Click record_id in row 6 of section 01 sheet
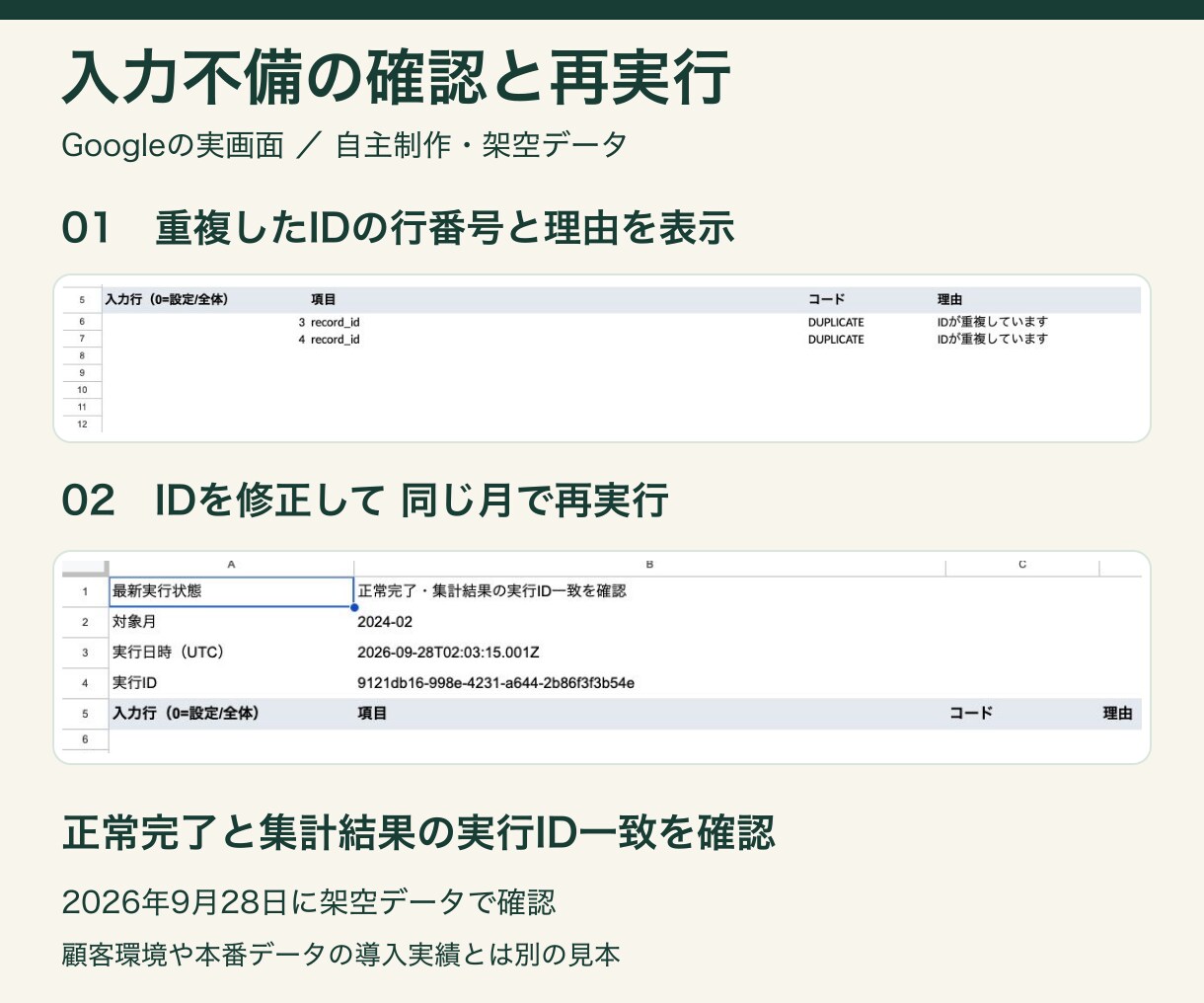The width and height of the screenshot is (1204, 1003). tap(336, 322)
